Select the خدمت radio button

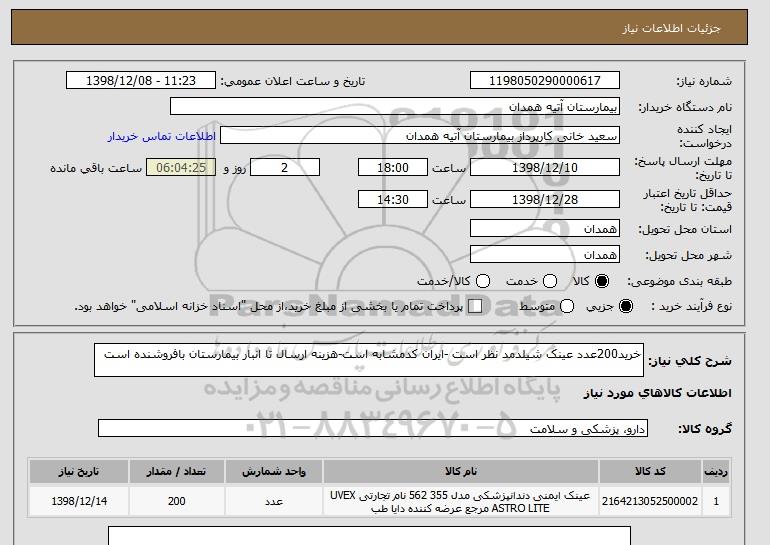tap(550, 281)
